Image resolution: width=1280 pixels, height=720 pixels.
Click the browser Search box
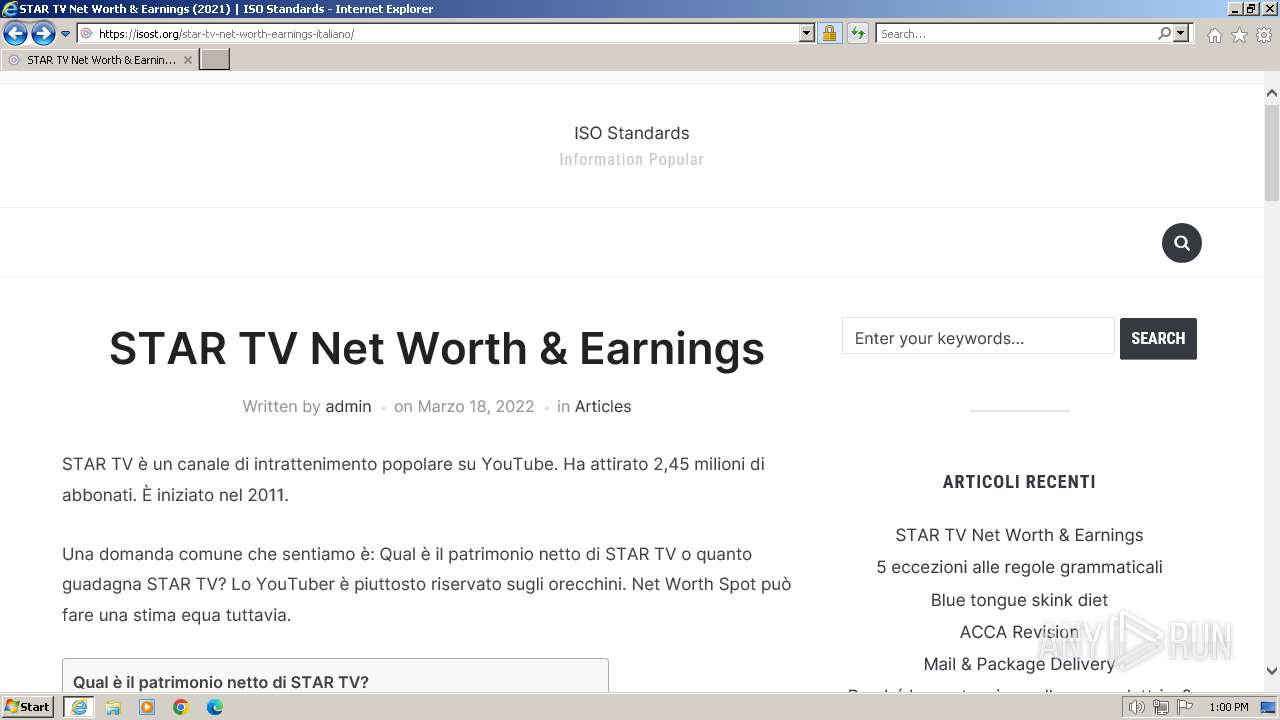click(x=1015, y=34)
